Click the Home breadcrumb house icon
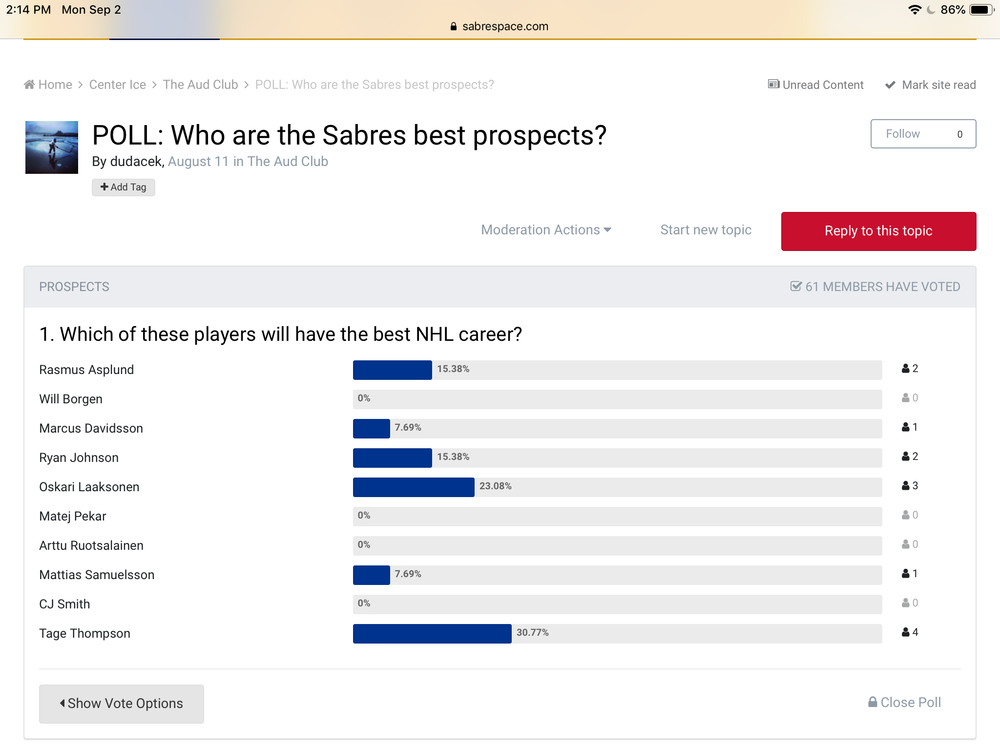This screenshot has height=750, width=1000. point(29,85)
